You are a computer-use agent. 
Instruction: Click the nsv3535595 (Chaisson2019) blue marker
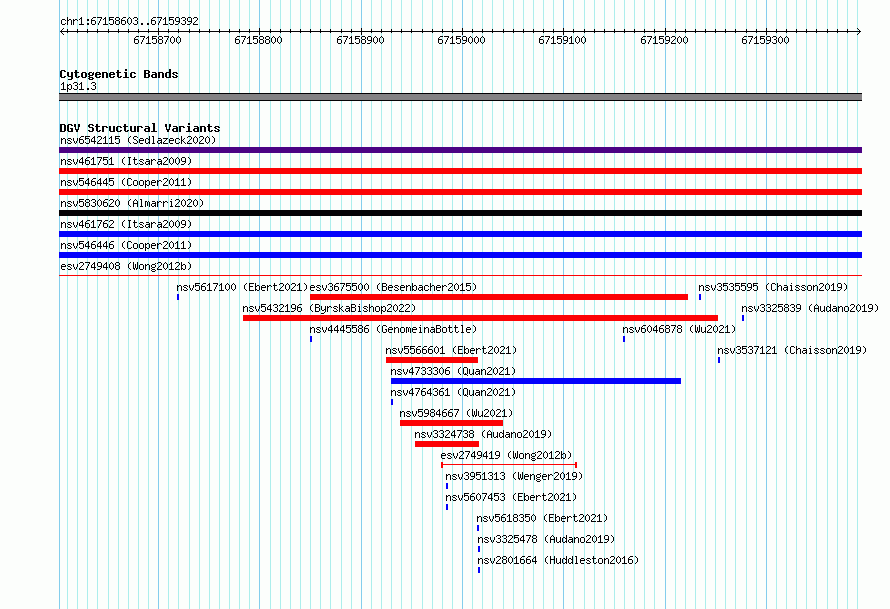(x=700, y=297)
